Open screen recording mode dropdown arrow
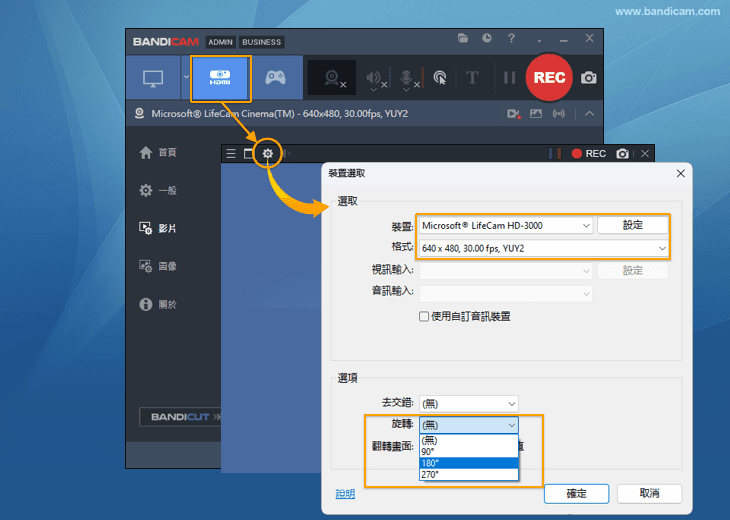 (x=186, y=77)
